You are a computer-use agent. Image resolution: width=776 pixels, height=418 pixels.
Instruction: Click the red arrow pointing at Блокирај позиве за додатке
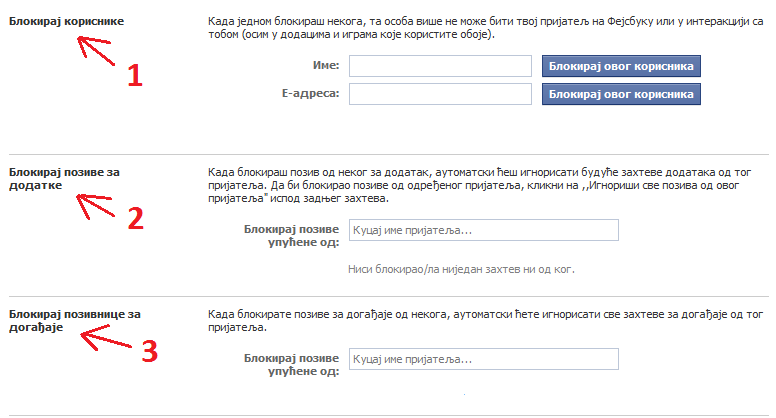pos(95,206)
